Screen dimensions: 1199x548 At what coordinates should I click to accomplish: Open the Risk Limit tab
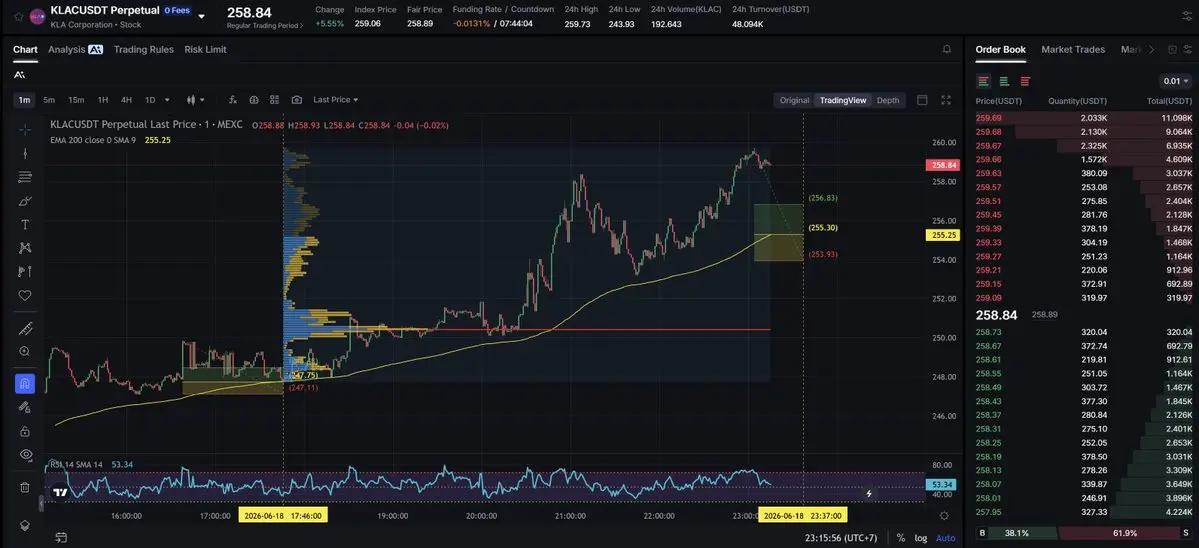click(205, 50)
